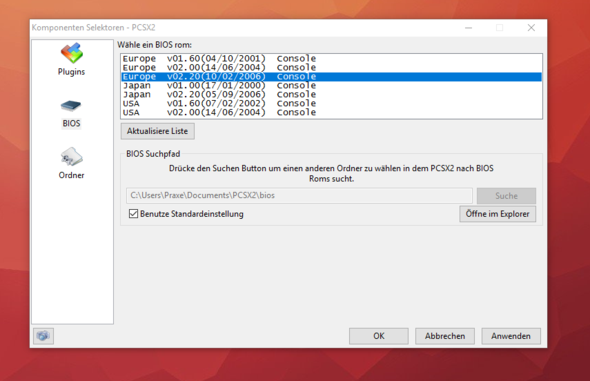Click into the BIOS path text field
Image resolution: width=590 pixels, height=381 pixels.
(x=299, y=196)
